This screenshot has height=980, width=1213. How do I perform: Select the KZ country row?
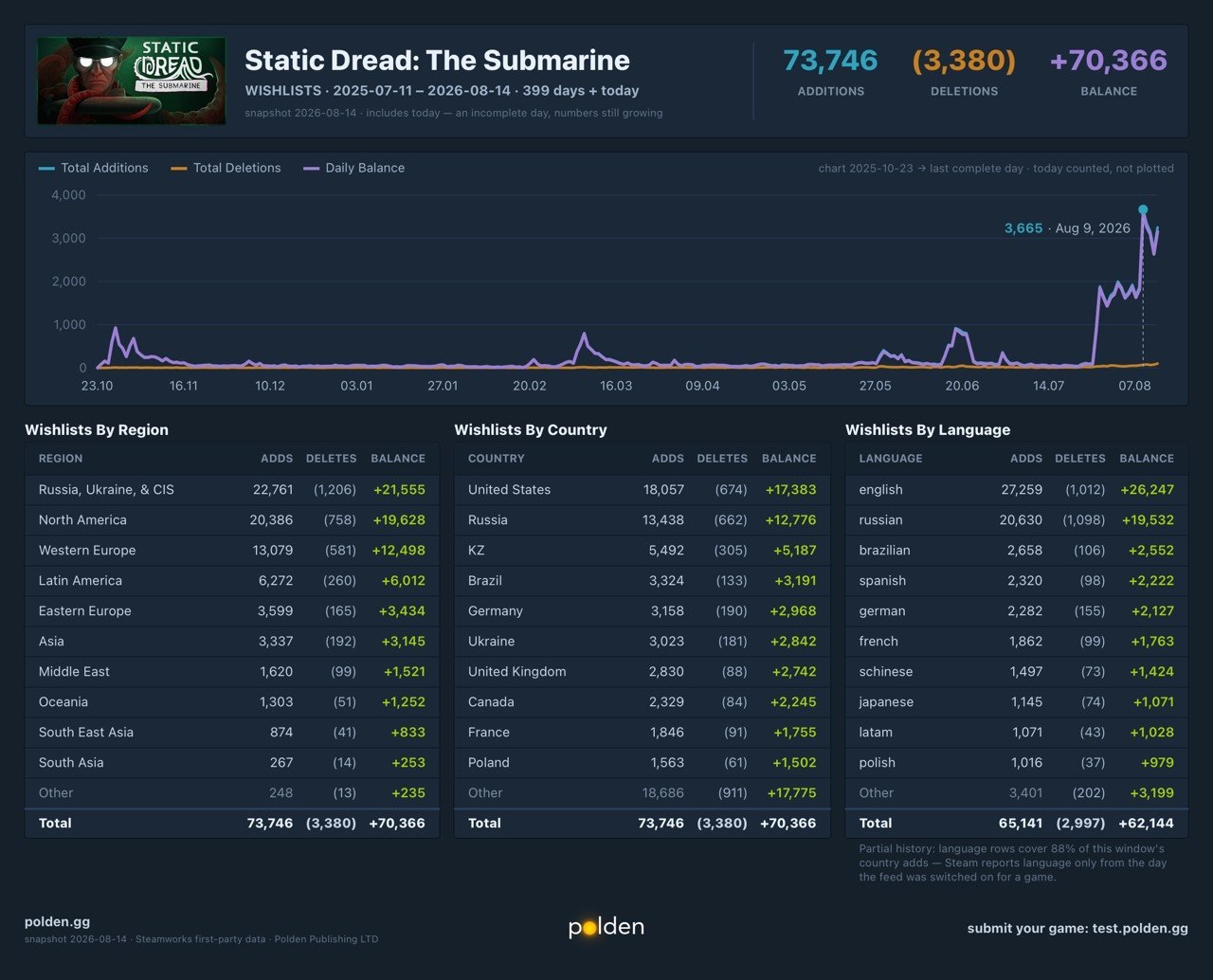(x=643, y=551)
